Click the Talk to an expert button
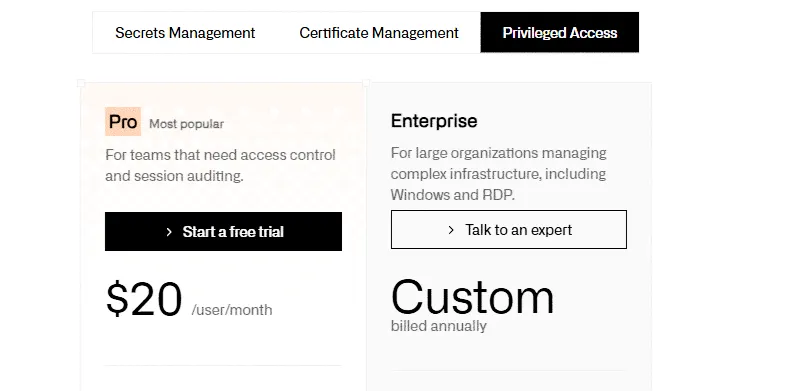Viewport: 795px width, 391px height. (x=509, y=230)
